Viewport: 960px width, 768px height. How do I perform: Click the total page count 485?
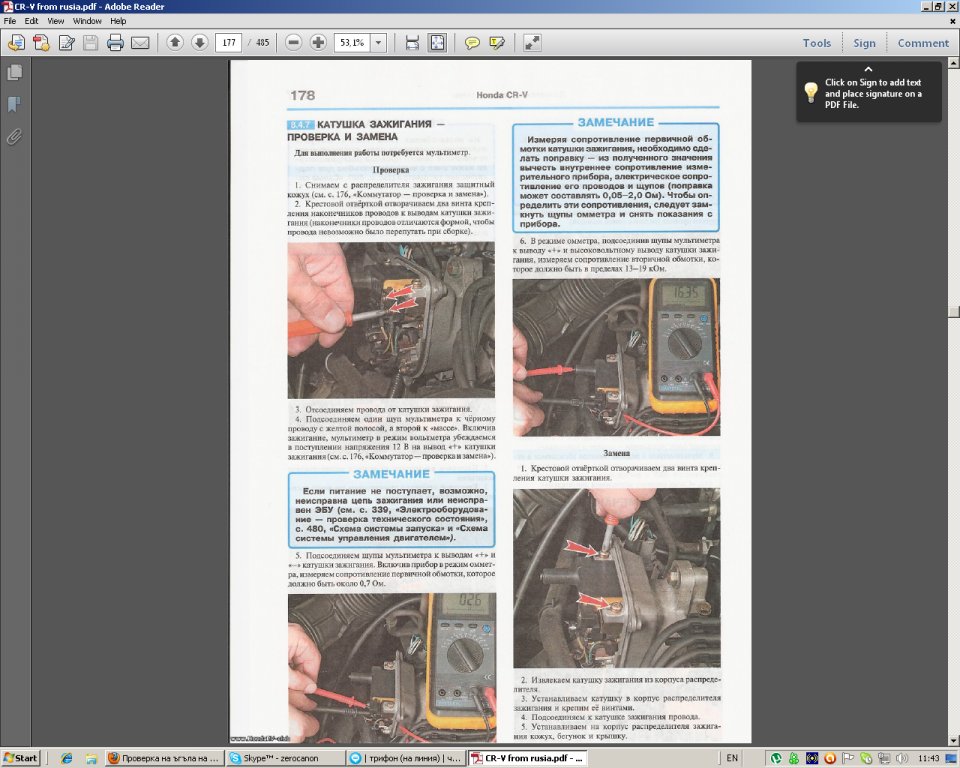[x=263, y=43]
